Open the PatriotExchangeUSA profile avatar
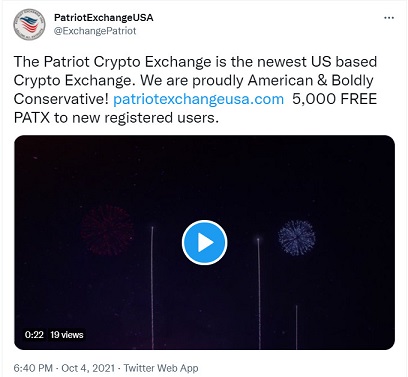This screenshot has width=408, height=377. 30,24
